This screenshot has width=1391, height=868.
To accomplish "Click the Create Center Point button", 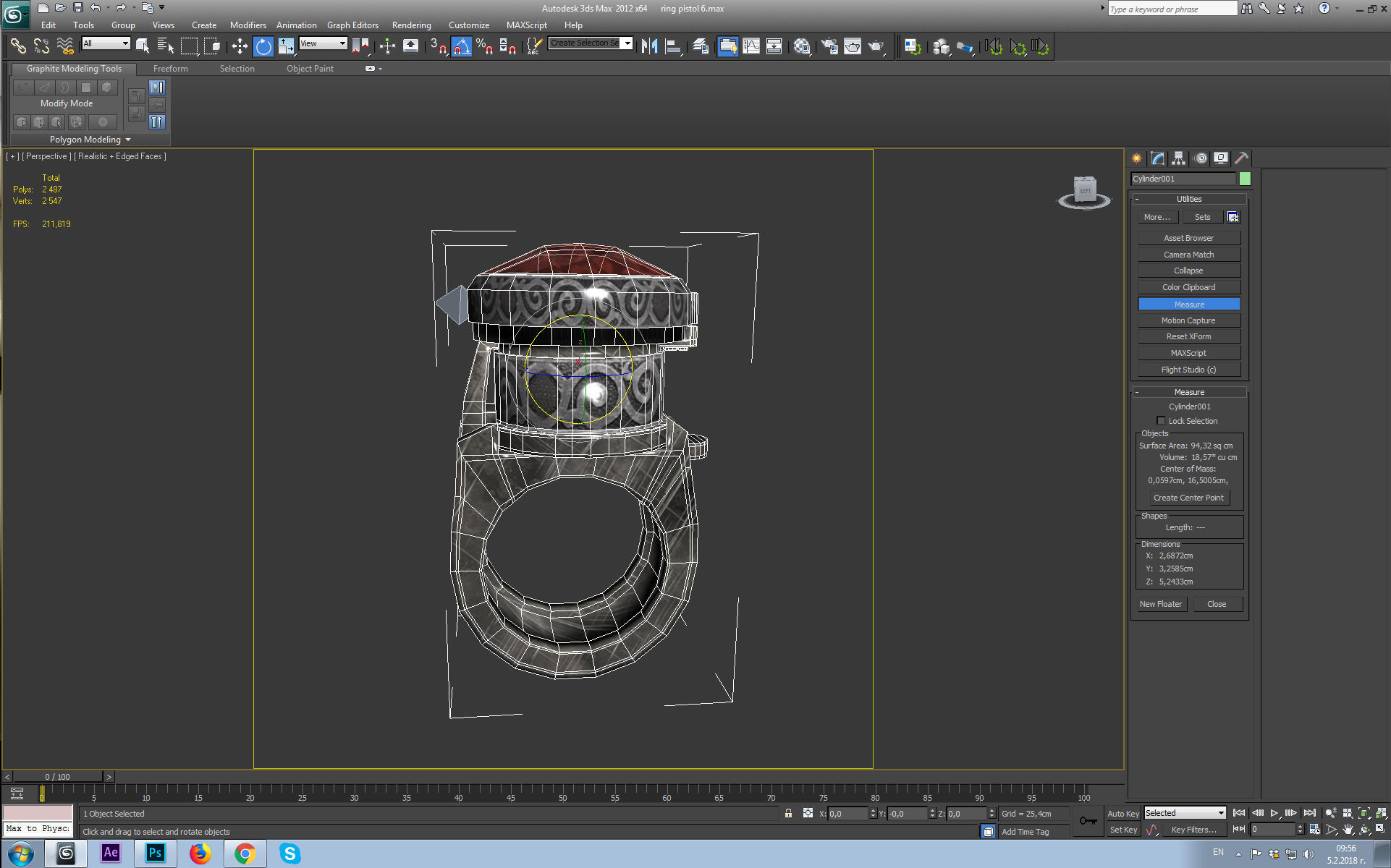I will coord(1188,498).
